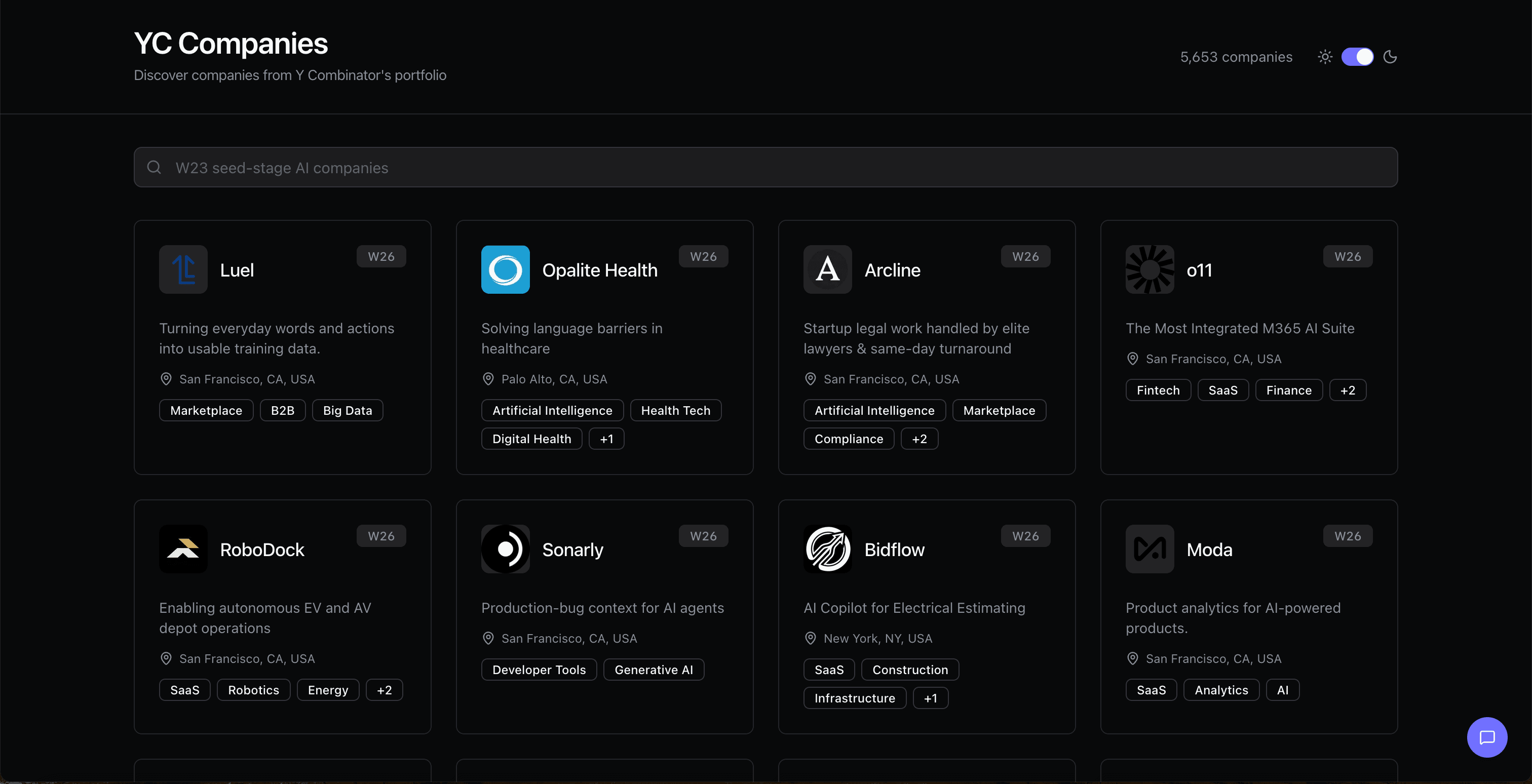Click the search magnifier icon
This screenshot has height=784, width=1532.
[154, 167]
